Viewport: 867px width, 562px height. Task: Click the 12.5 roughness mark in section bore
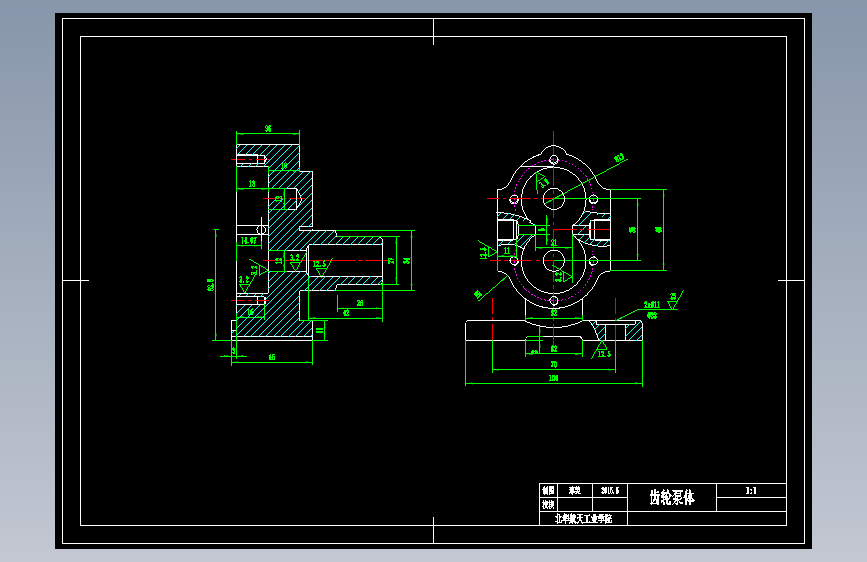point(320,267)
